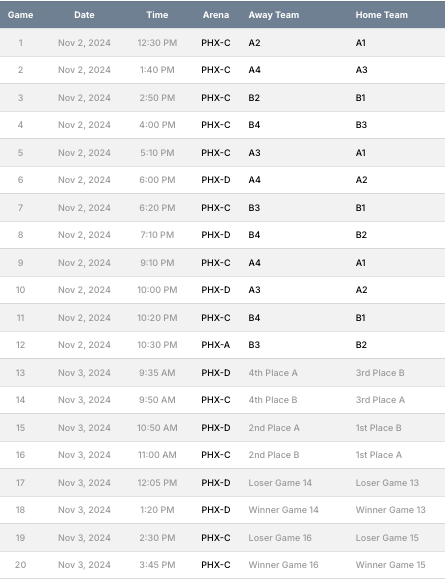This screenshot has width=445, height=580.
Task: Click PHX-A arena in game 12 row
Action: [216, 345]
